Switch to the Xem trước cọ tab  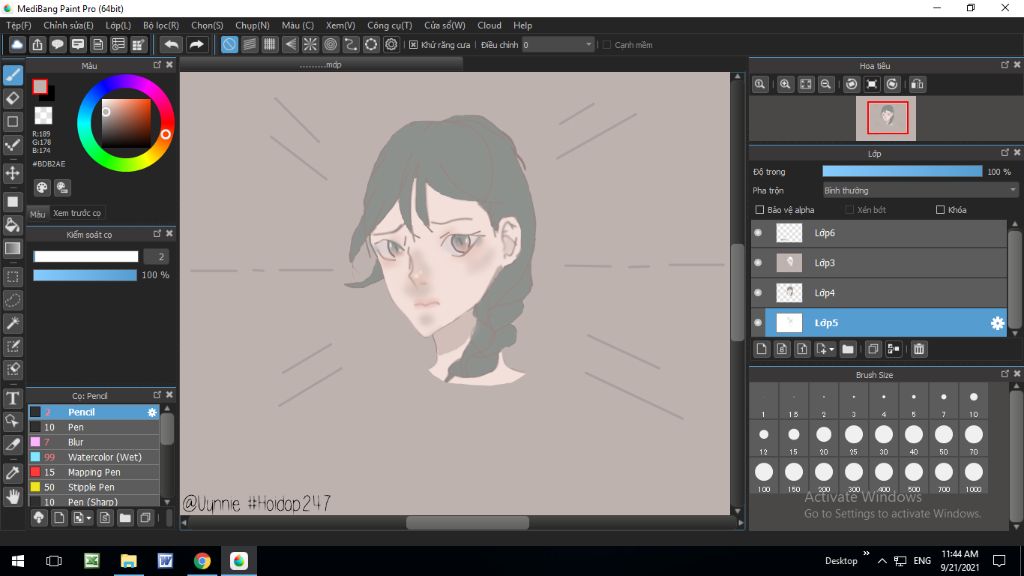[77, 213]
